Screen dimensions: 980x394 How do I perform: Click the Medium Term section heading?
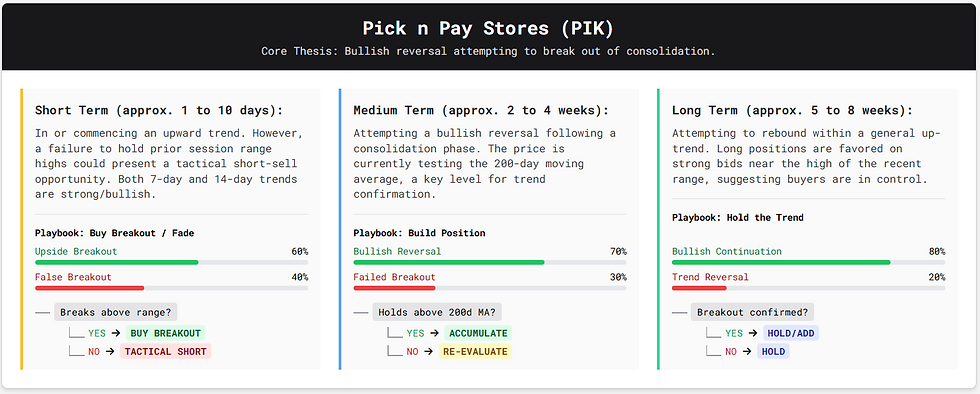pyautogui.click(x=481, y=111)
